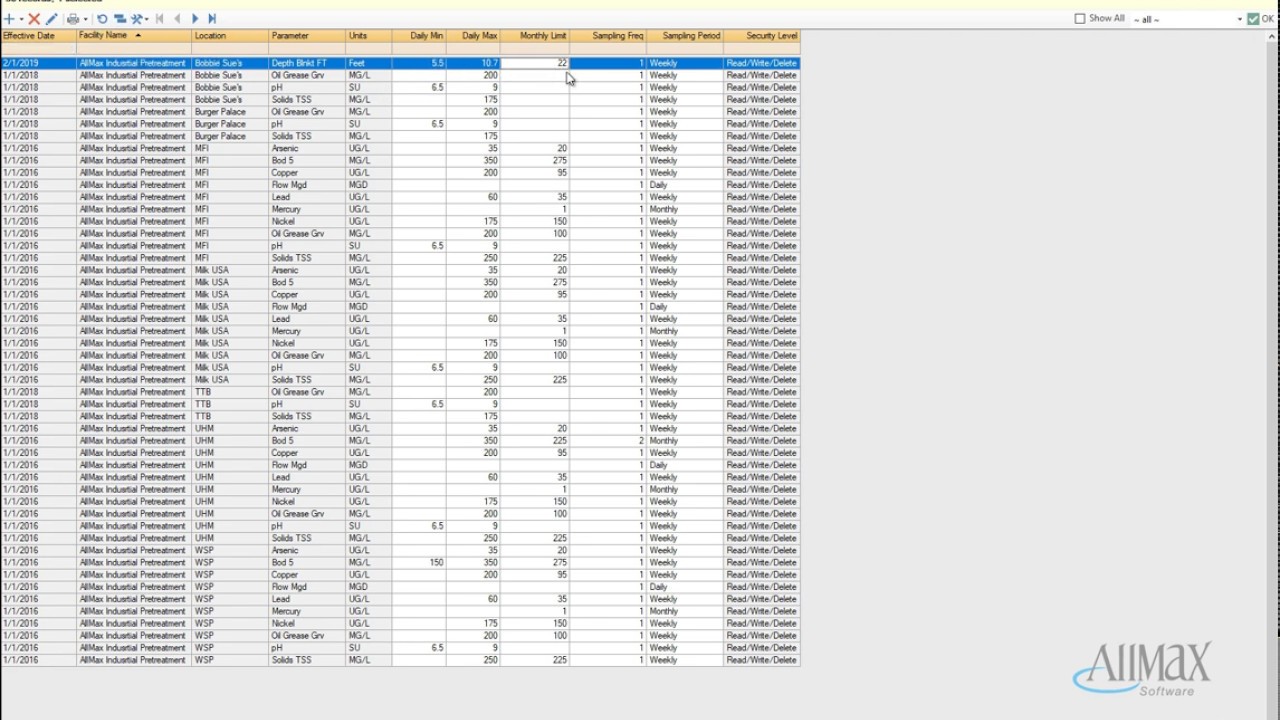Click the Monthly Limit field showing 22
The width and height of the screenshot is (1280, 720).
pyautogui.click(x=535, y=63)
